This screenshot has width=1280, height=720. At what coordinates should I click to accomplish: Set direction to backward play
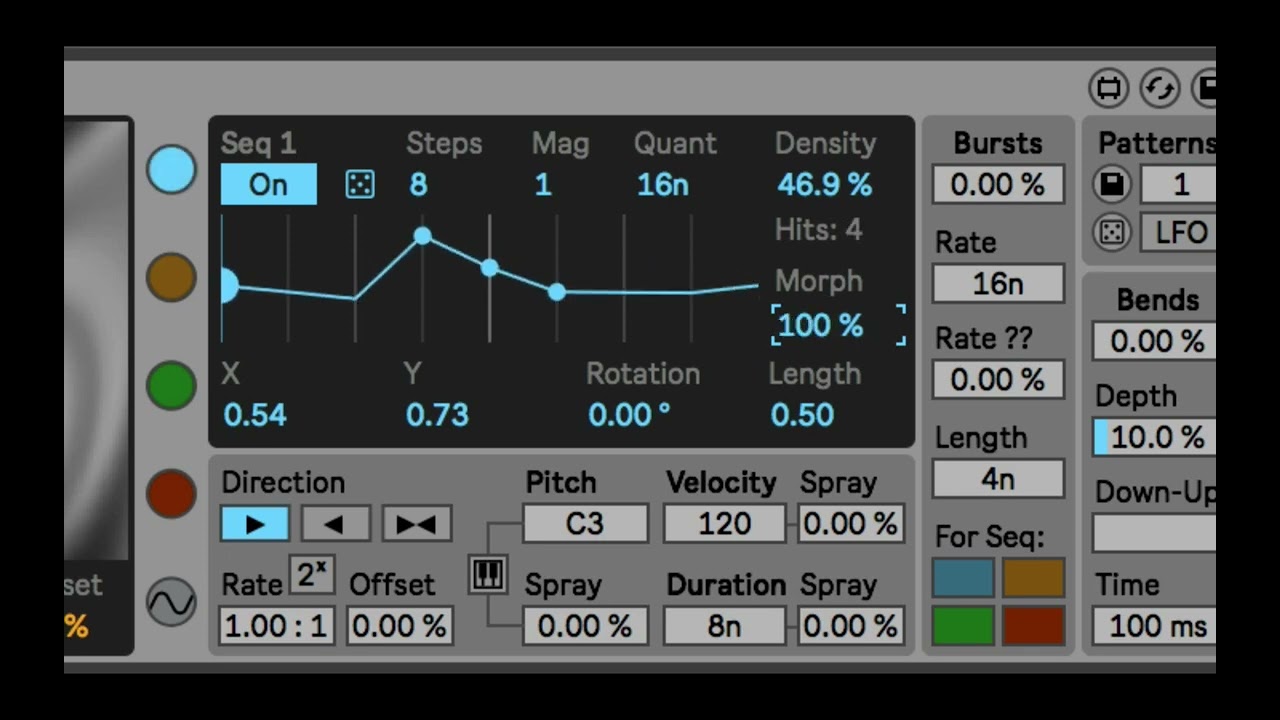(x=336, y=524)
